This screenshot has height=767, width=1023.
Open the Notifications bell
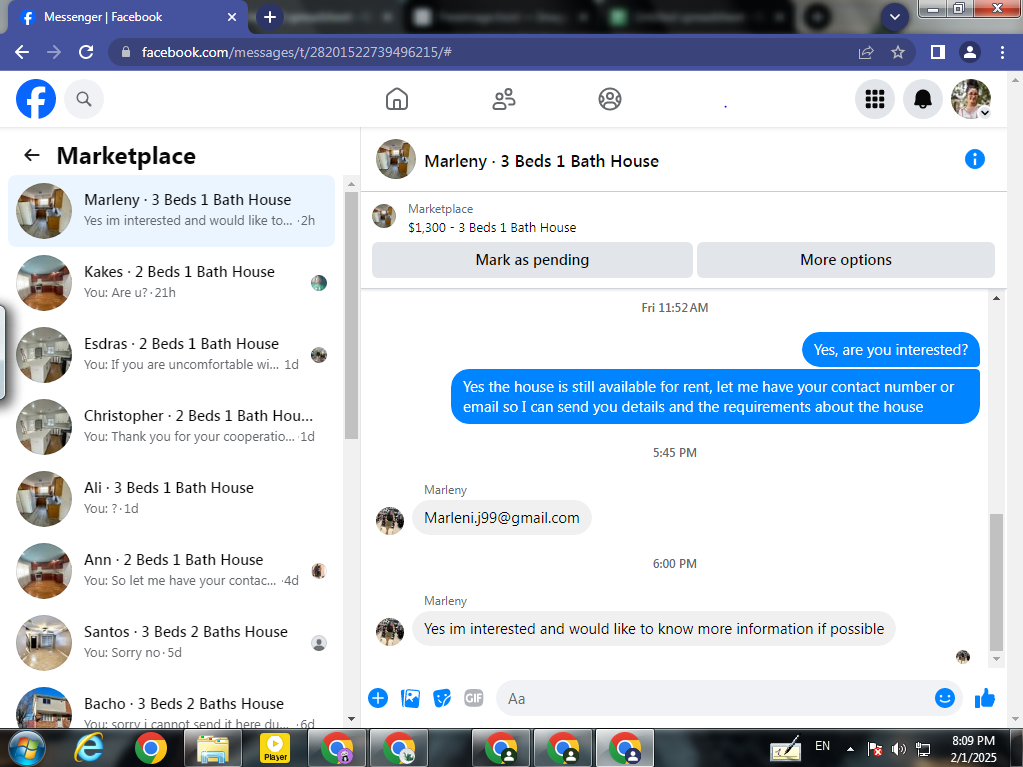pyautogui.click(x=923, y=99)
